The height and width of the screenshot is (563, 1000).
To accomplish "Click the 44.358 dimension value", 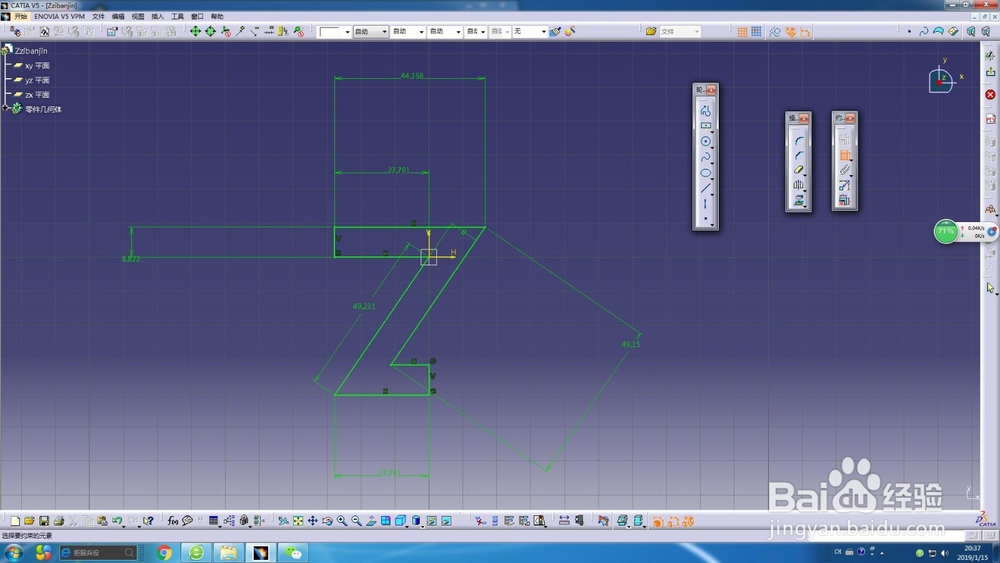I will point(411,75).
